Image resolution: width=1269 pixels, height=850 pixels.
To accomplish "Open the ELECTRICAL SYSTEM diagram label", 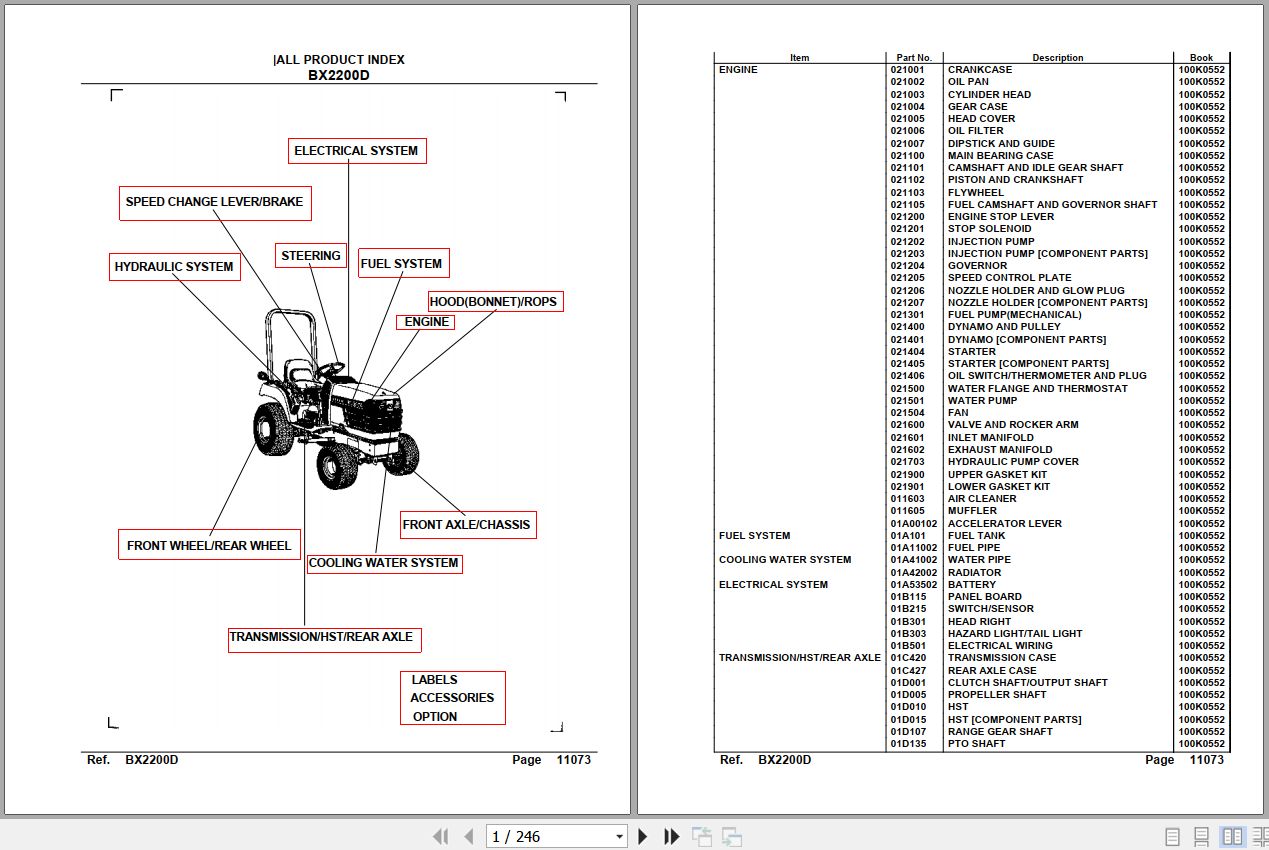I will point(357,151).
